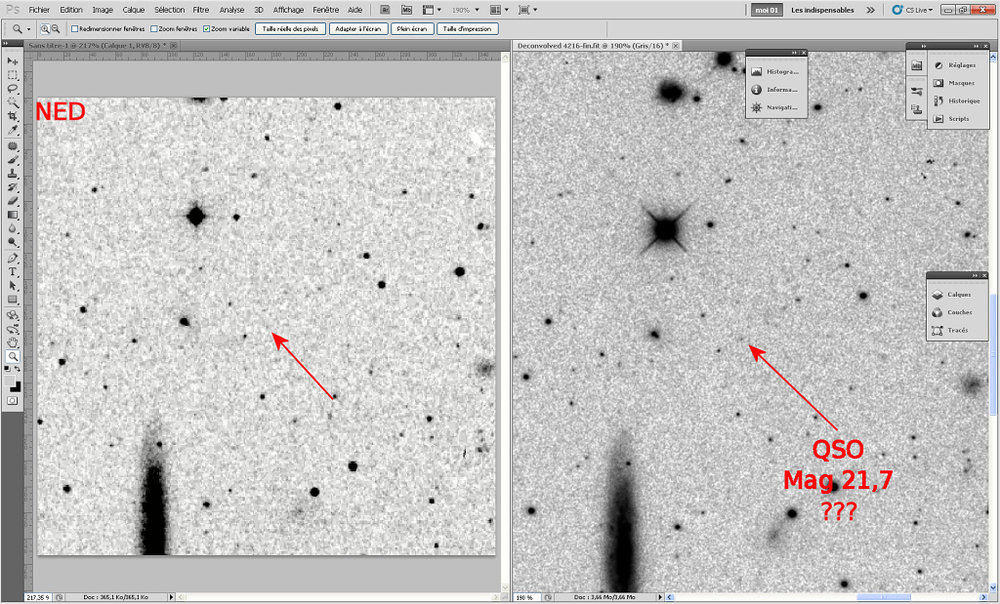Select the 3D Object Rotate tool
1000x604 pixels.
13,316
